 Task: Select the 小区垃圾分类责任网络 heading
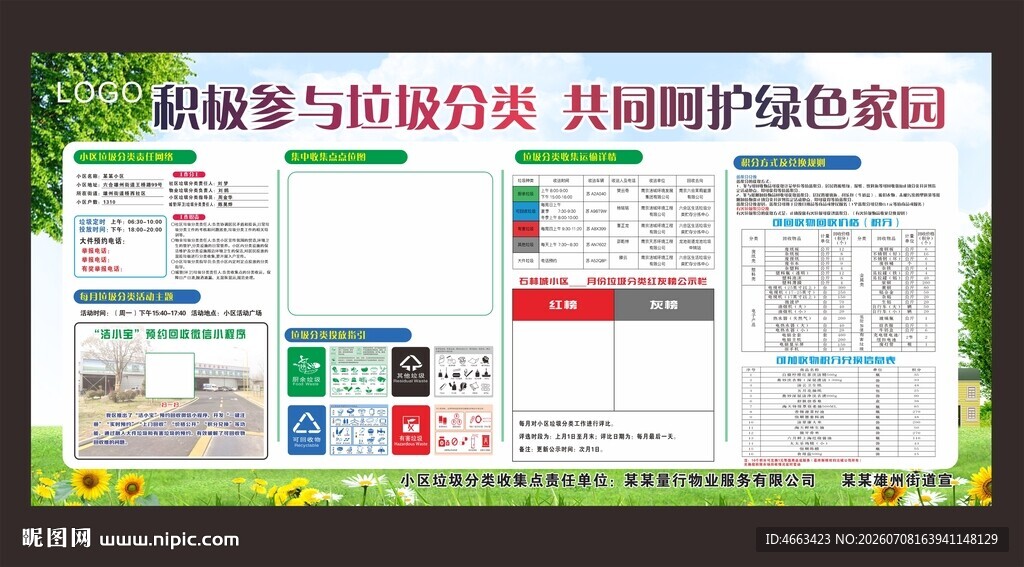[x=135, y=157]
